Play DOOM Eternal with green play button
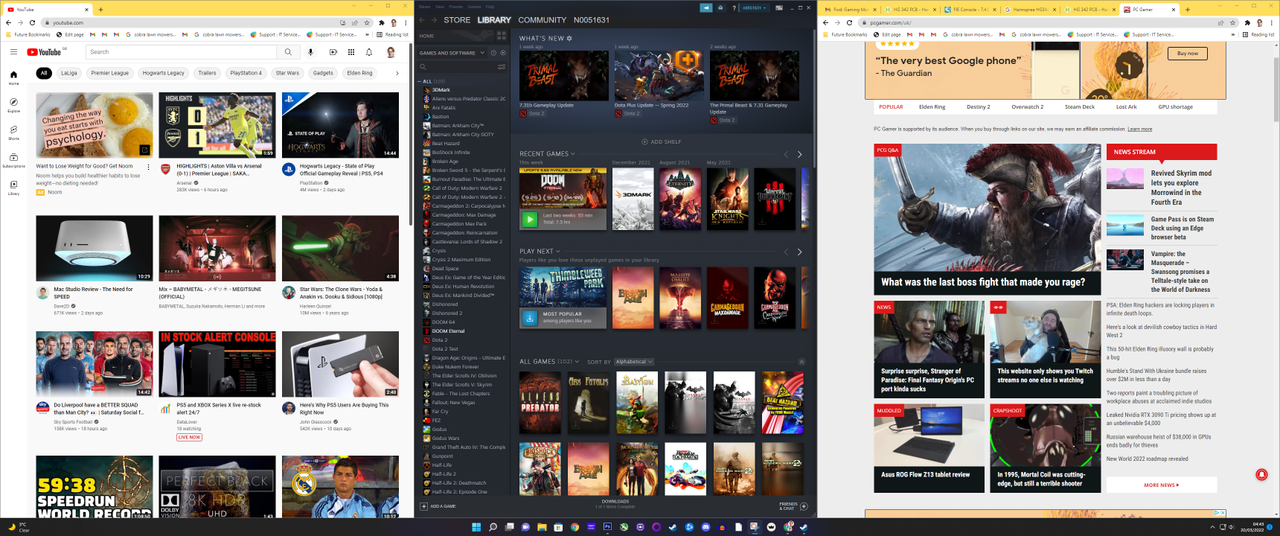1280x536 pixels. click(x=529, y=219)
